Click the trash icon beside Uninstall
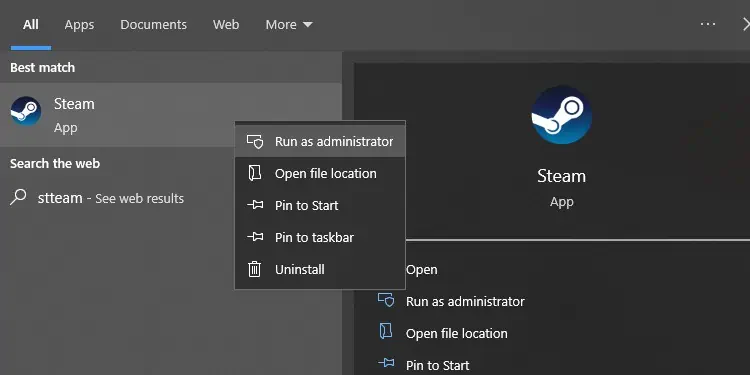 [x=254, y=269]
